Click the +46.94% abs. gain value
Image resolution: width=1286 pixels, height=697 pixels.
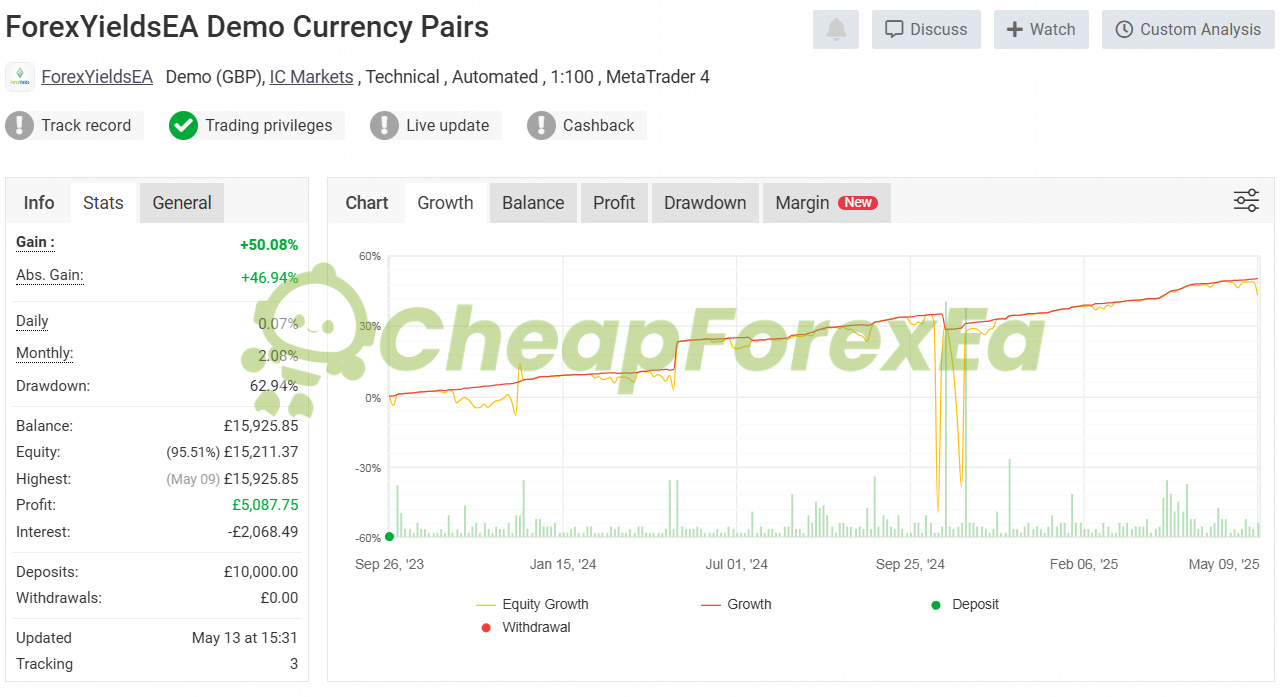270,278
